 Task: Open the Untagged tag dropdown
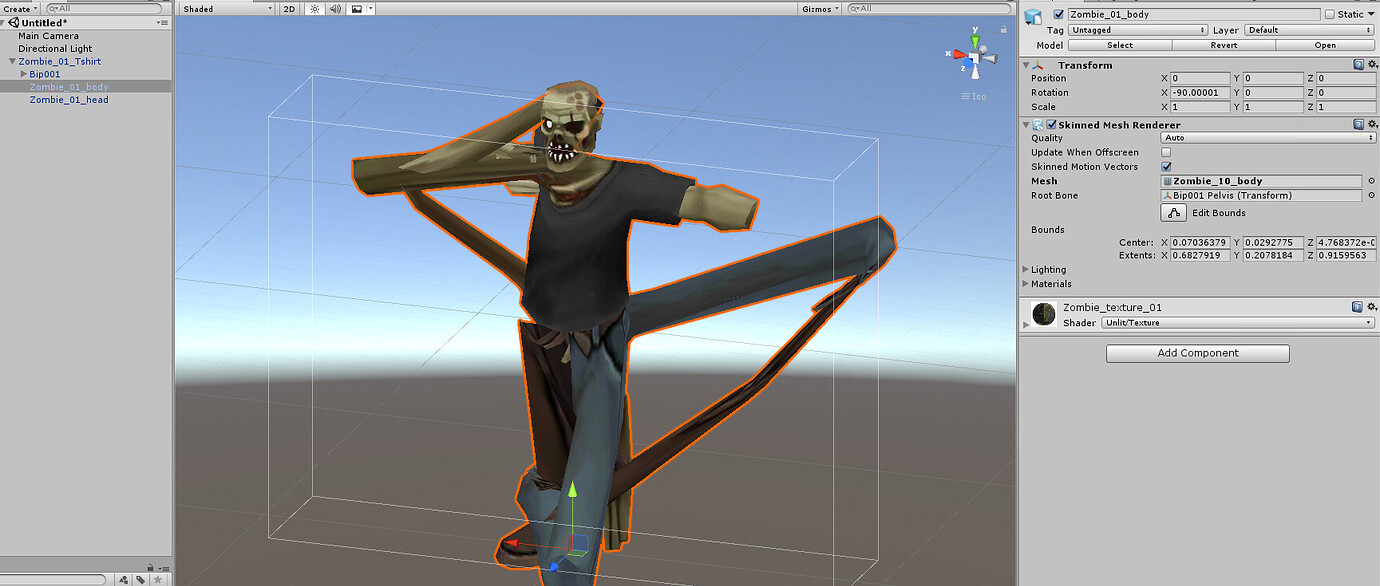click(1137, 29)
